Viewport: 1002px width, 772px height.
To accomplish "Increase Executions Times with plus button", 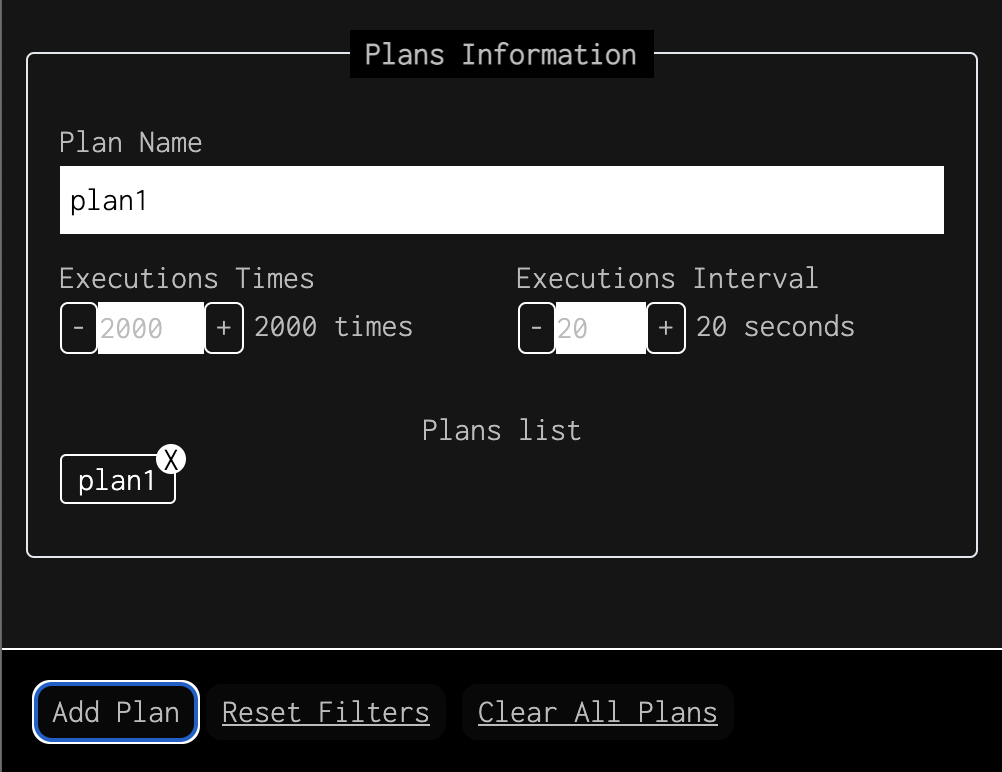I will [x=224, y=328].
